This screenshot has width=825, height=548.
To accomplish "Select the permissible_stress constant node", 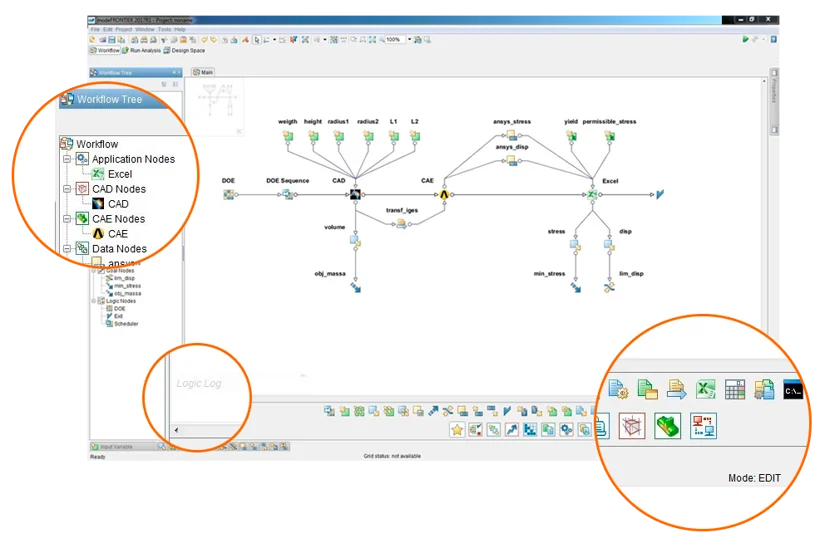I will [x=609, y=136].
